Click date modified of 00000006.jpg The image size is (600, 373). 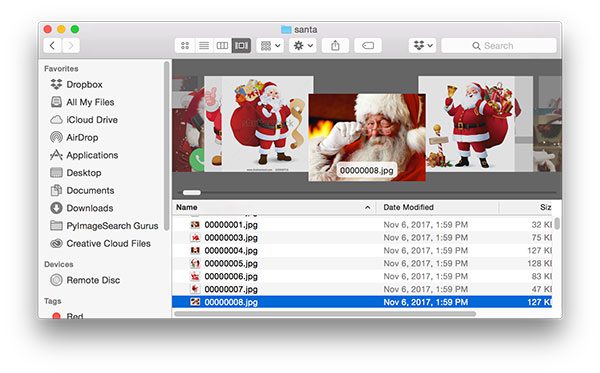426,276
